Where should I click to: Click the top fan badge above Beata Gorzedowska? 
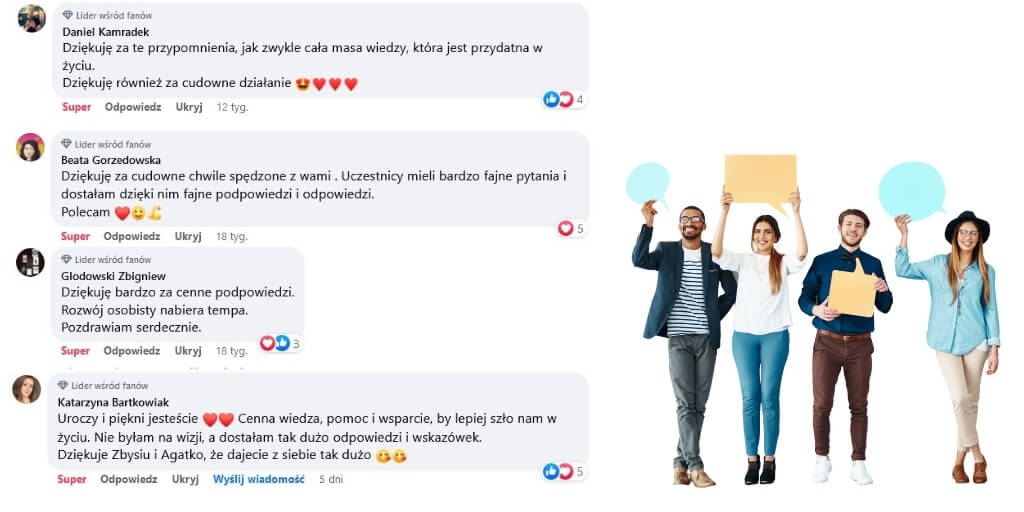[106, 144]
